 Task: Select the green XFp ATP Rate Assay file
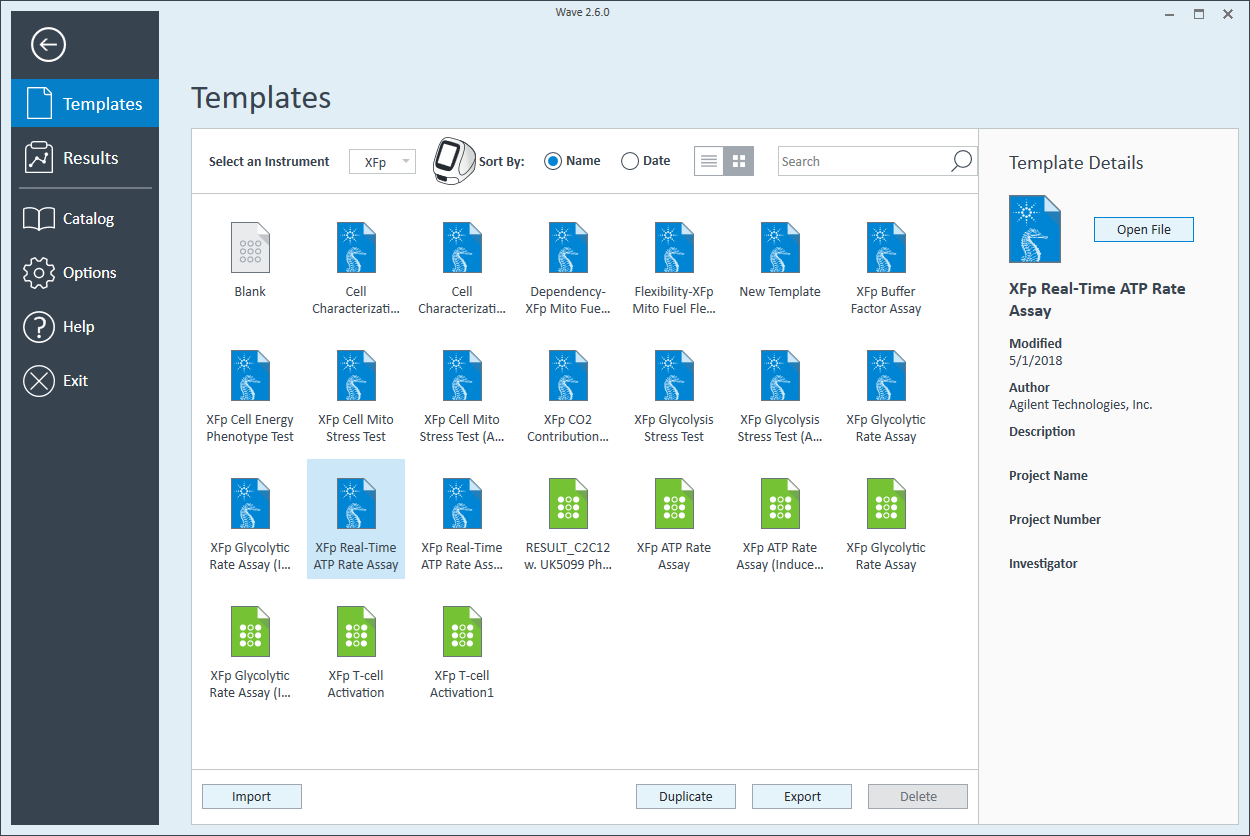pos(674,504)
